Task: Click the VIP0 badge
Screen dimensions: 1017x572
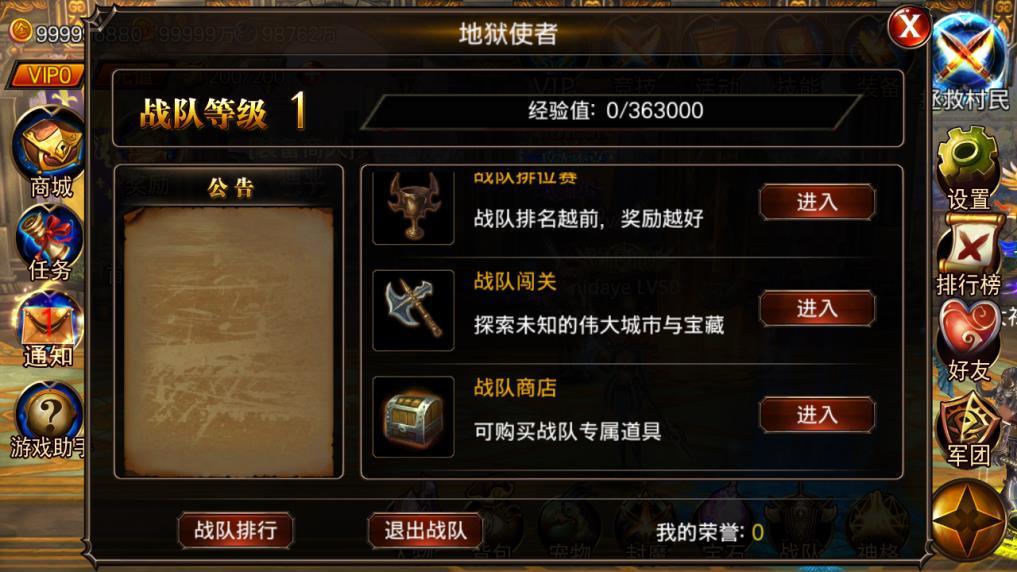Action: tap(47, 75)
